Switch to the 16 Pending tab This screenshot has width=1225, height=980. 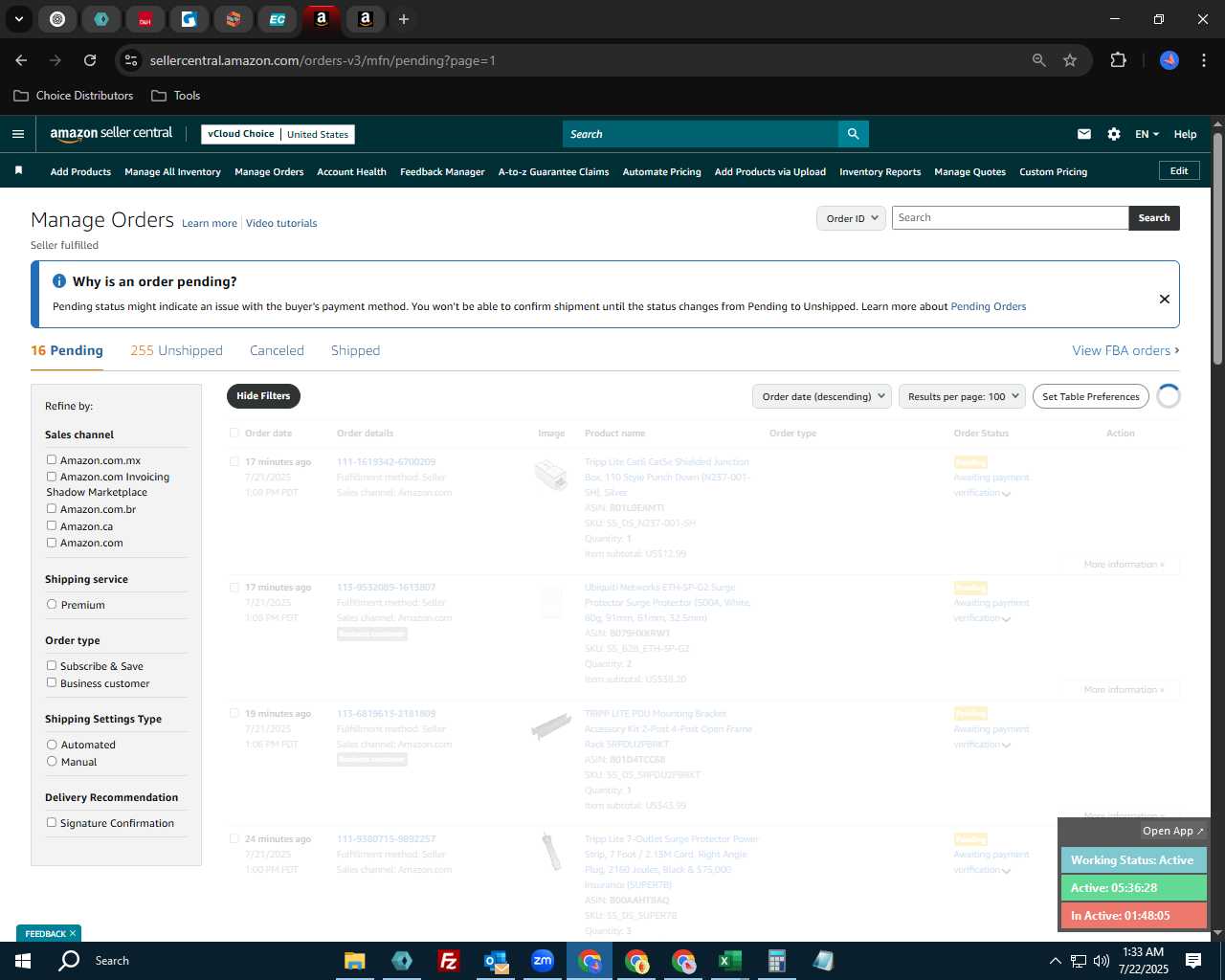(x=67, y=350)
